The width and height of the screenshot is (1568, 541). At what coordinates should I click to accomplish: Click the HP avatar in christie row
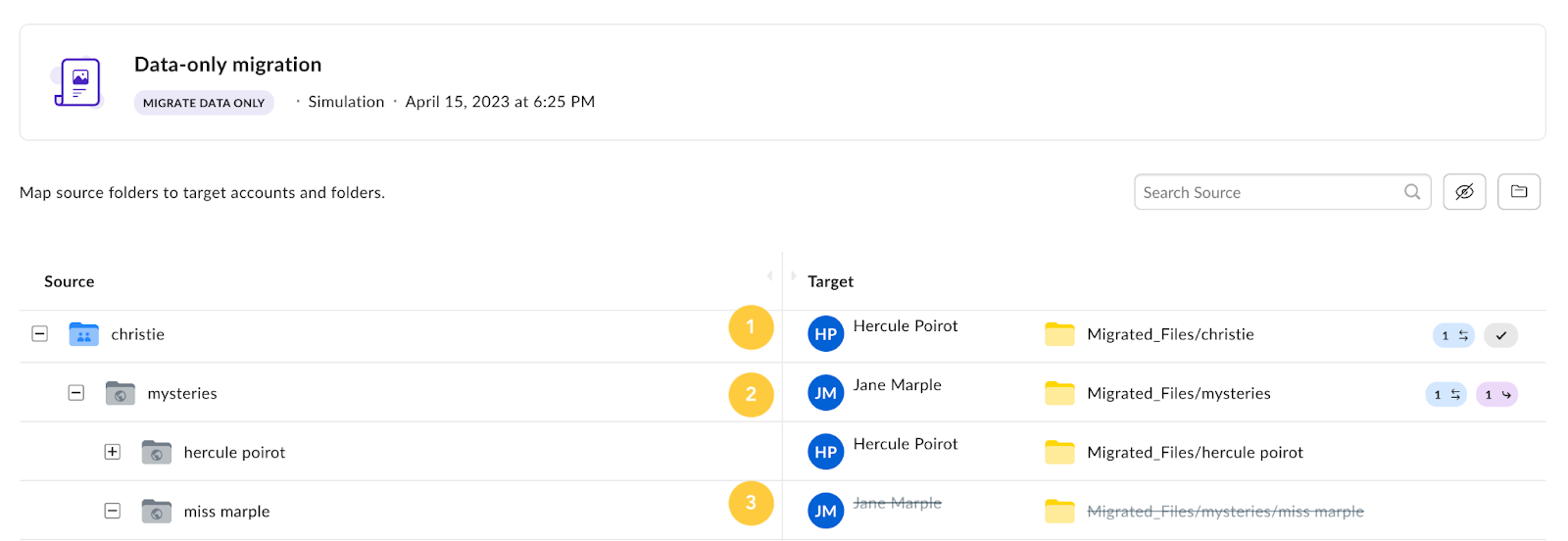coord(825,334)
